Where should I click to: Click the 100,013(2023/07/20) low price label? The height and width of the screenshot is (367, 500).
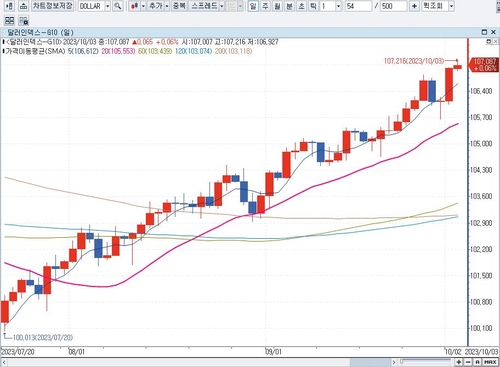43,338
